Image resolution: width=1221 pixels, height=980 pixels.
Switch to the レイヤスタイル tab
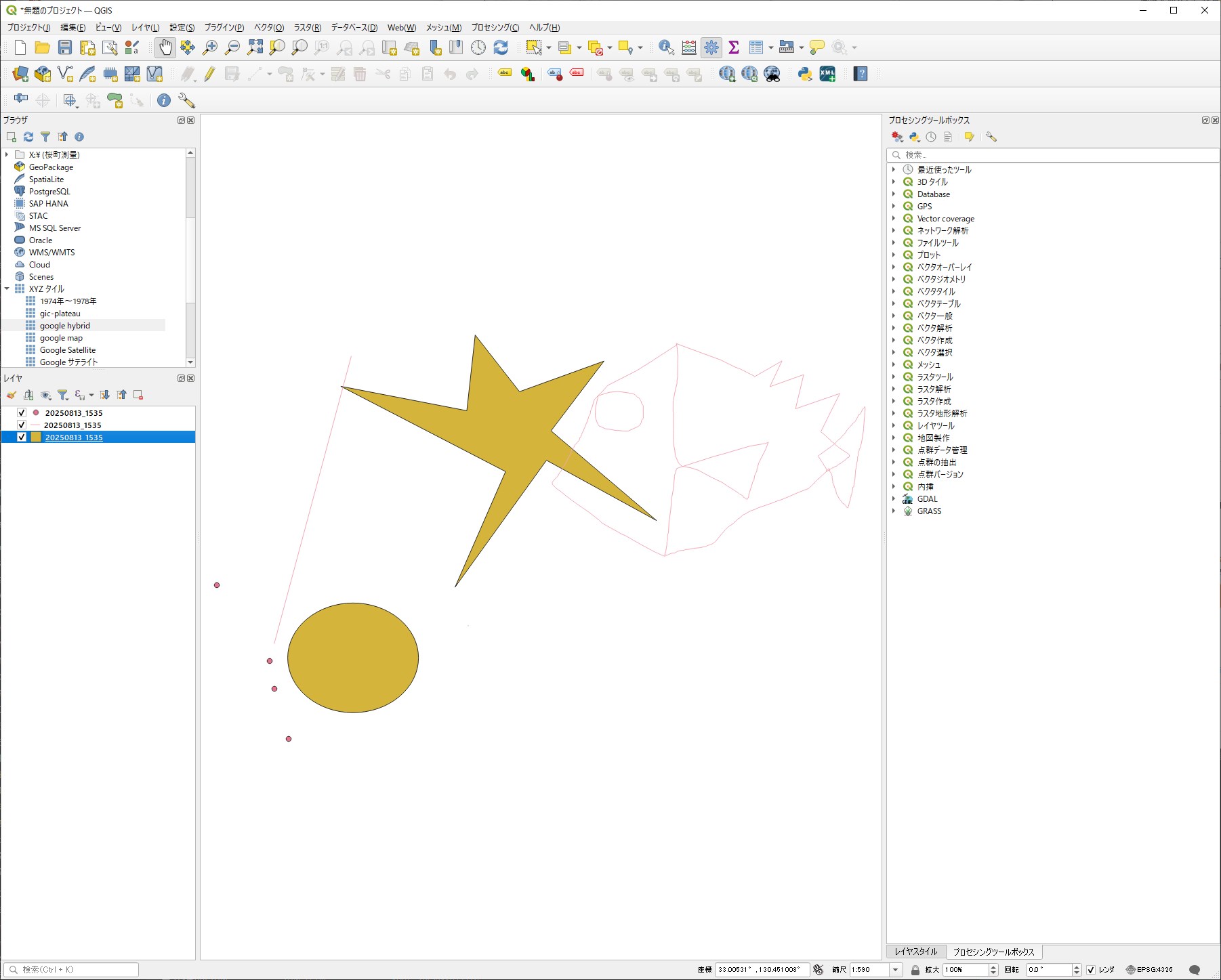(x=915, y=952)
